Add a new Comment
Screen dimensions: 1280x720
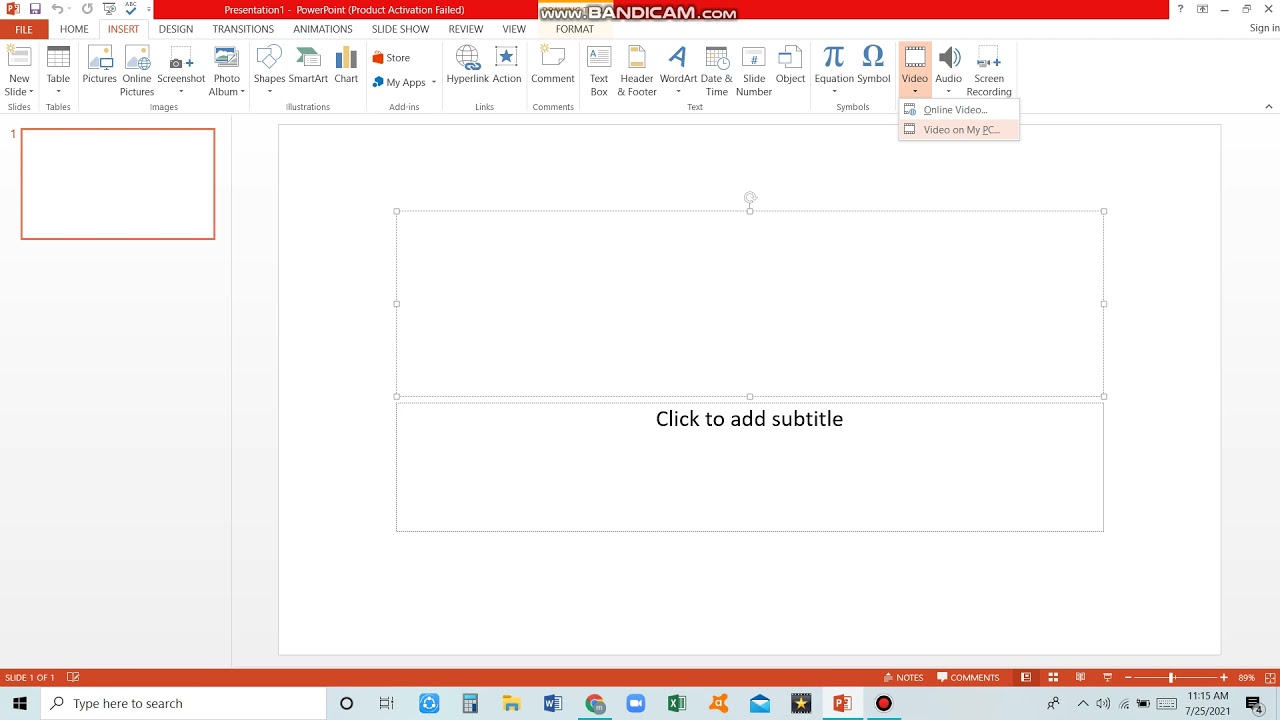coord(552,65)
